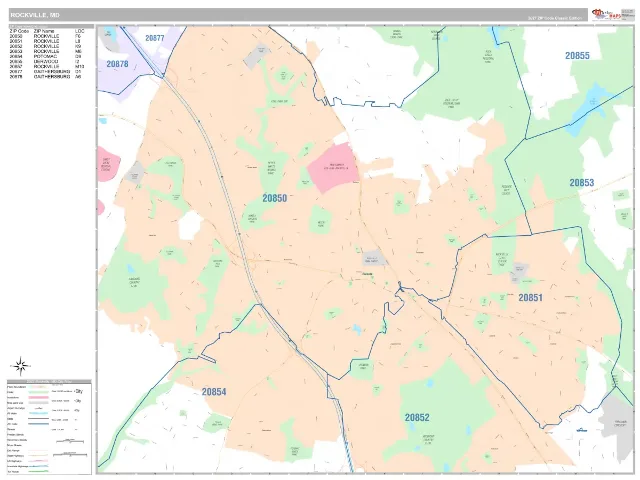Click the 20853 label on the map
Viewport: 640px width, 480px height.
coord(582,183)
